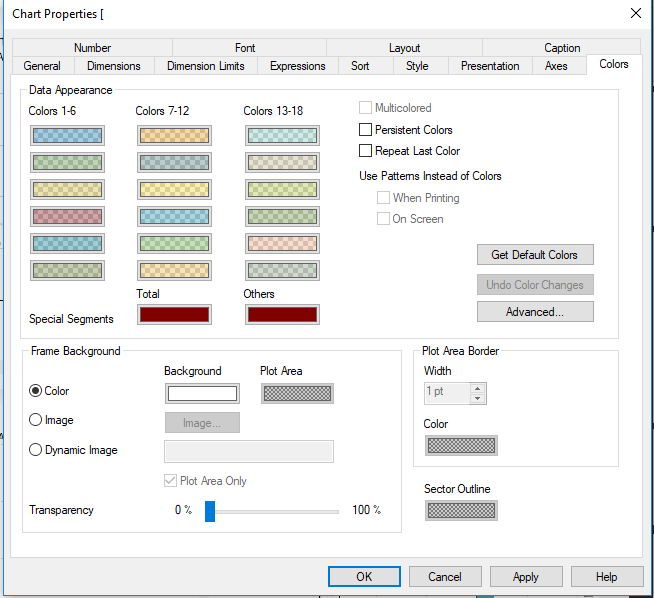Decrease the border width with the down arrow
This screenshot has width=654, height=598.
tap(478, 399)
